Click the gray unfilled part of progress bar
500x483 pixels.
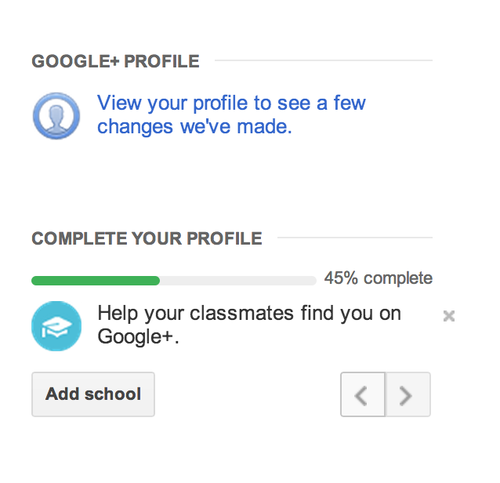pyautogui.click(x=238, y=281)
